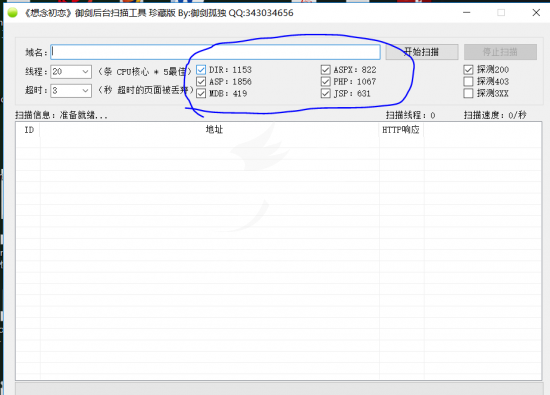Click the 扫描速度: 0/秒 text
Screen dimensions: 550x395
(495, 115)
